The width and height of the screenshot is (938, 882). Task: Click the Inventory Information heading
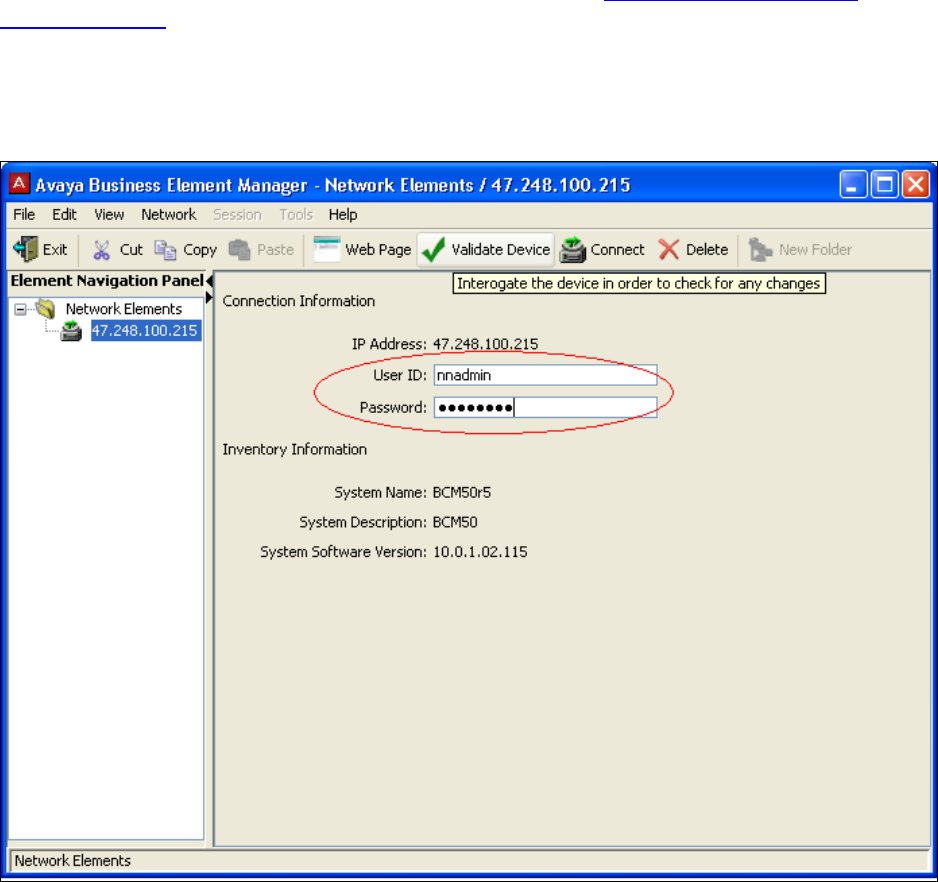294,449
